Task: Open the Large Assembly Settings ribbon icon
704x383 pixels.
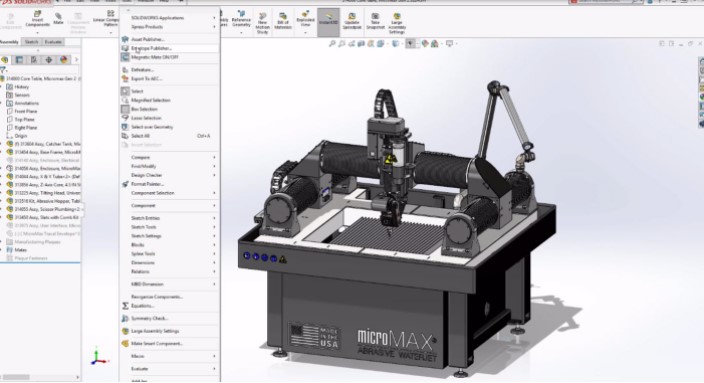Action: click(397, 23)
